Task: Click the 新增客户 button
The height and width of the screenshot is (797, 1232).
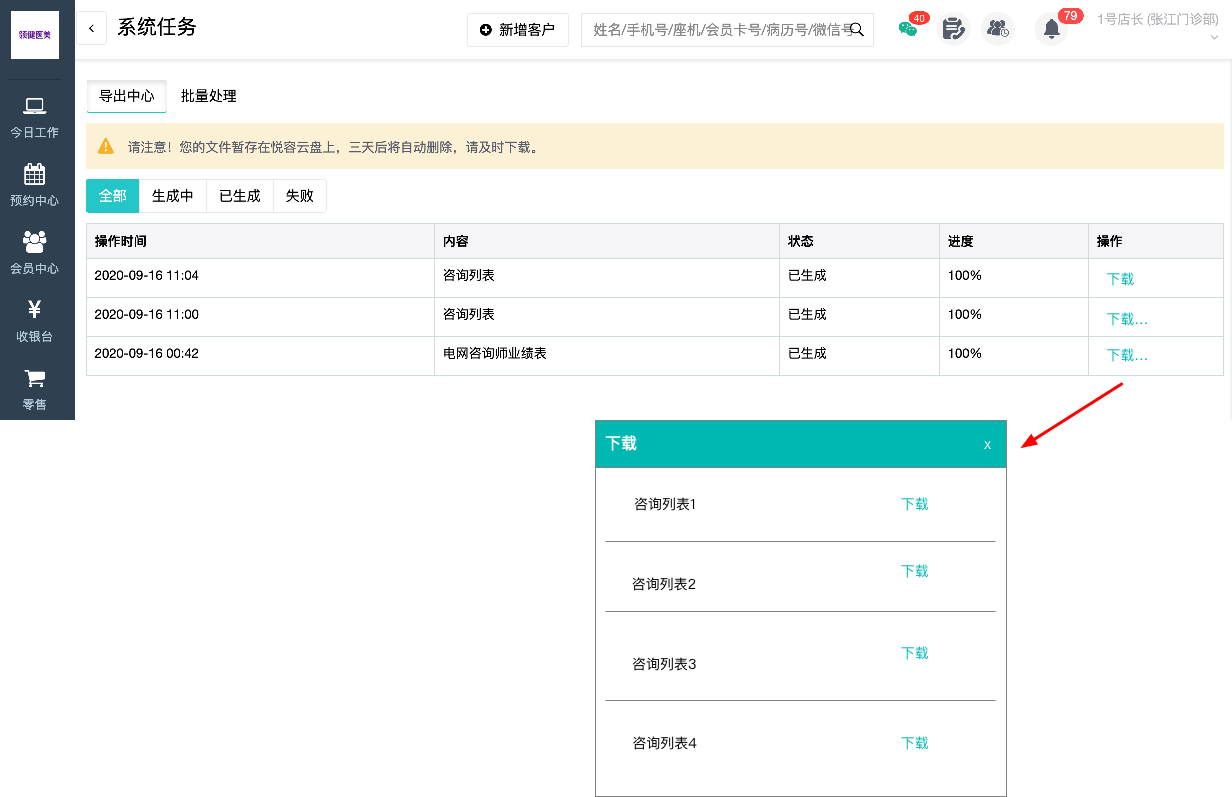Action: (x=518, y=30)
